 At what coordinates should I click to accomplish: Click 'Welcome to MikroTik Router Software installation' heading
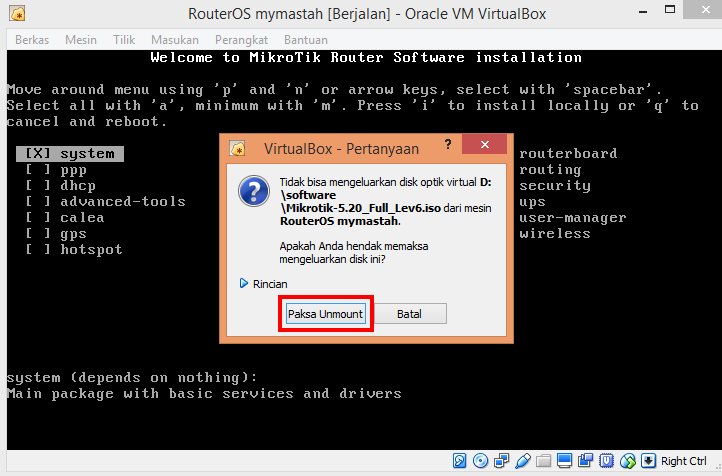coord(366,58)
